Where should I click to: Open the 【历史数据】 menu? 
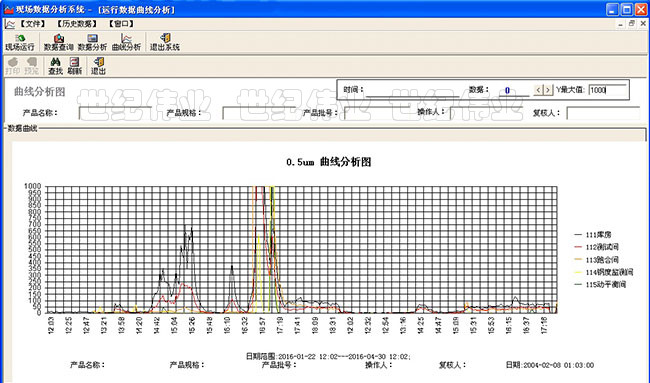point(77,24)
